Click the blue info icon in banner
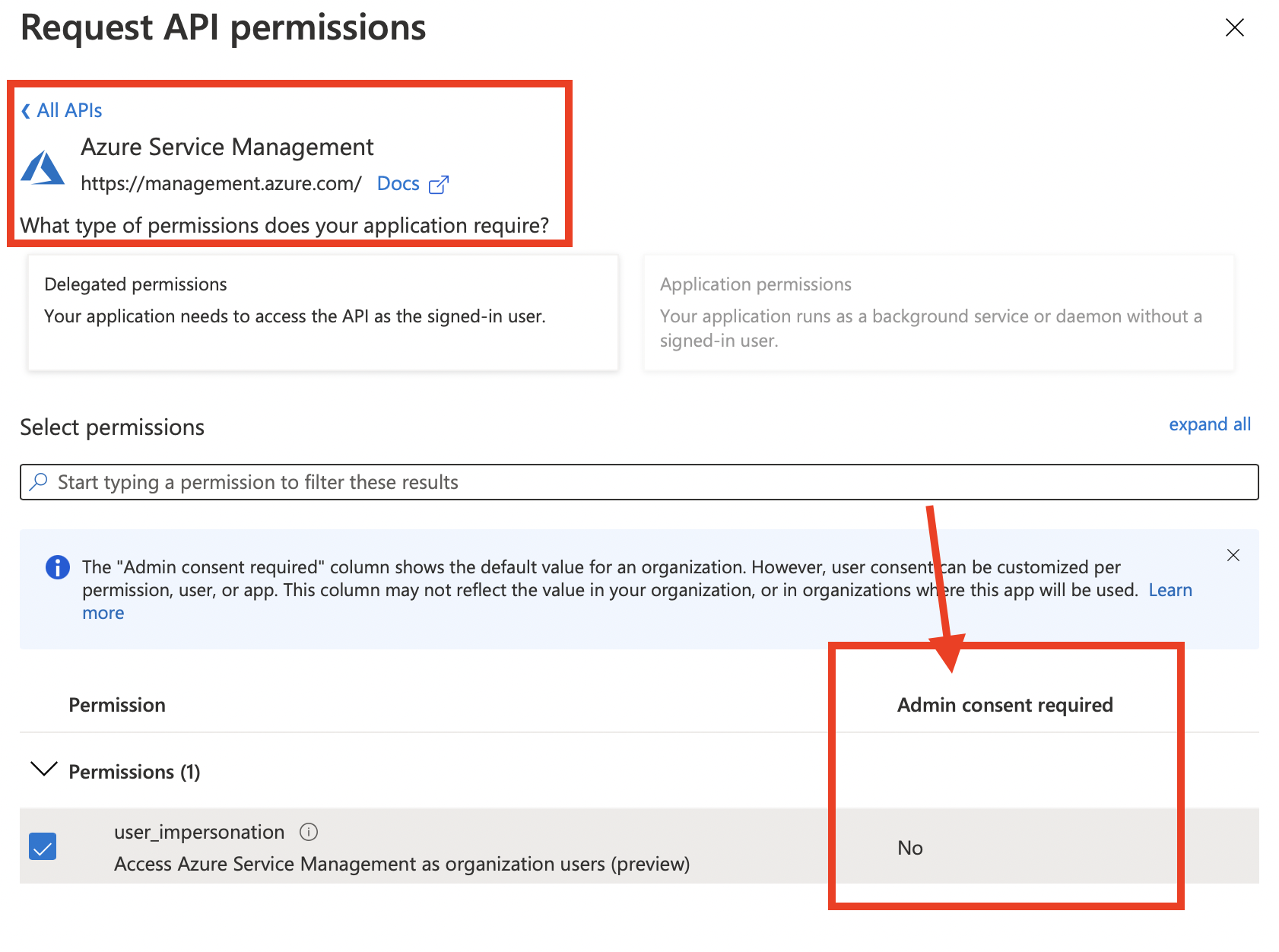The image size is (1279, 952). (58, 567)
